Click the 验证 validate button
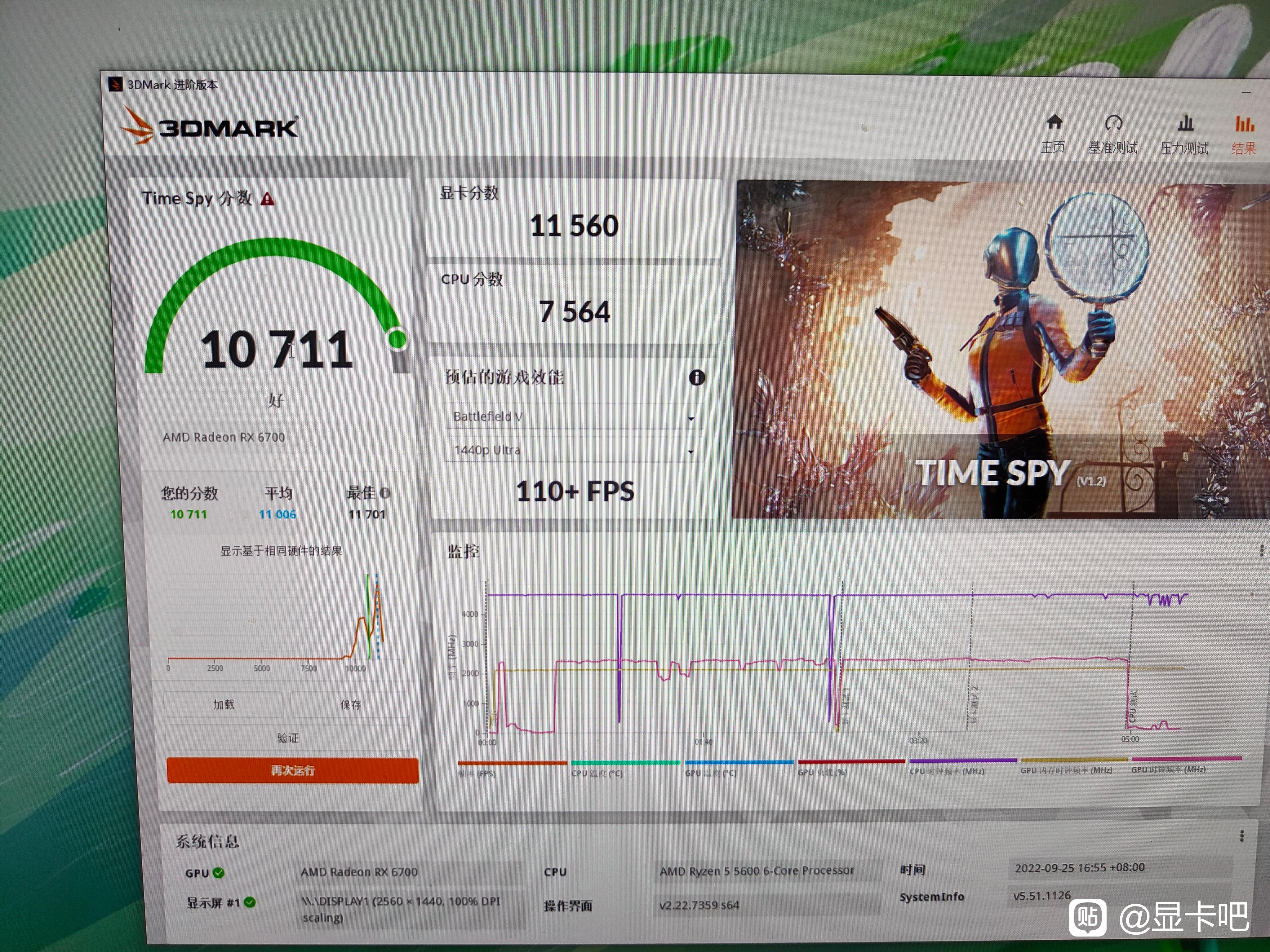Image resolution: width=1270 pixels, height=952 pixels. pyautogui.click(x=288, y=738)
